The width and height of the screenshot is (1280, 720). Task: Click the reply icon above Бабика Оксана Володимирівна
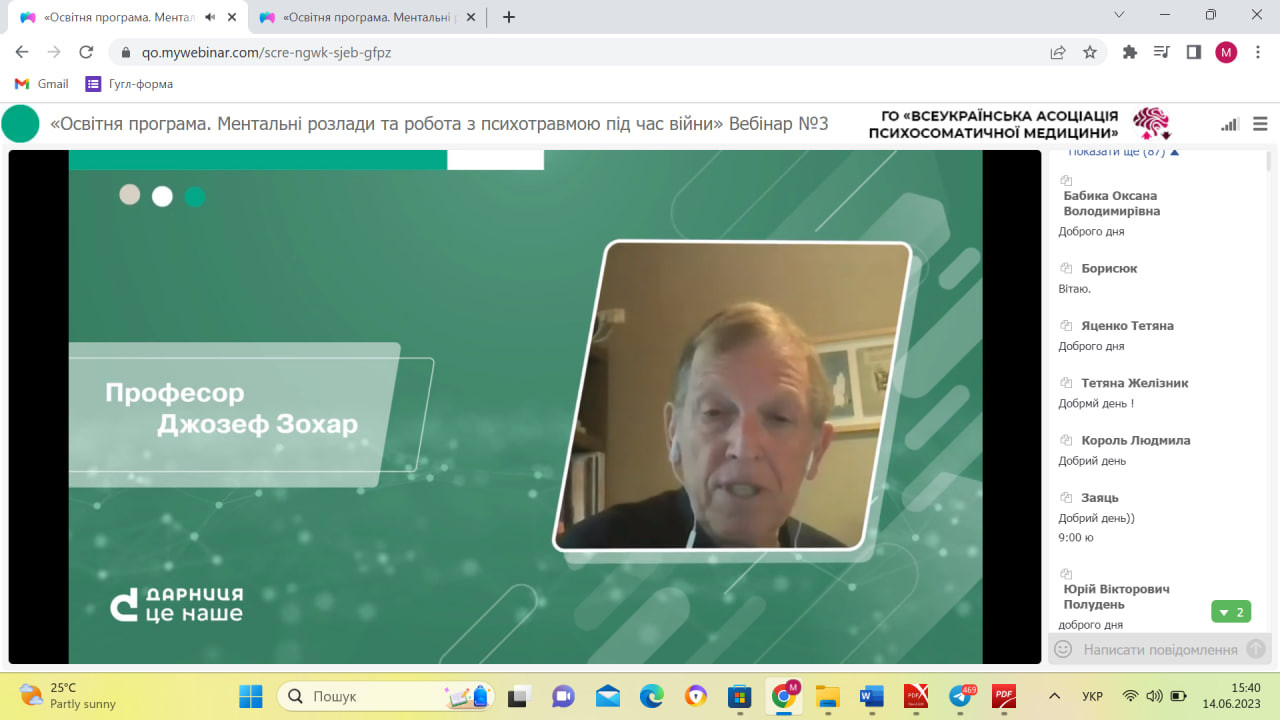[1066, 180]
